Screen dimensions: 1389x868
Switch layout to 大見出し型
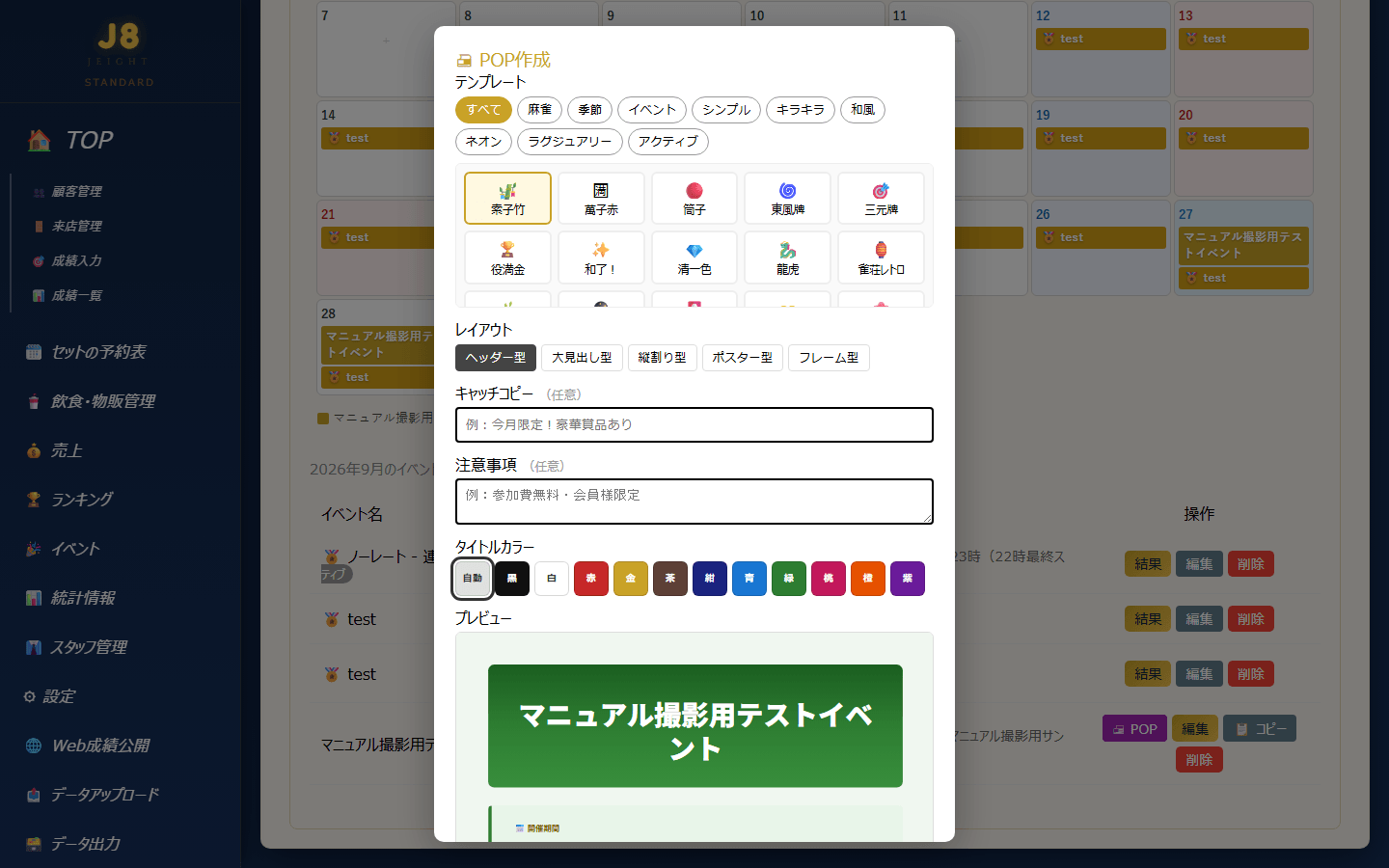click(582, 358)
